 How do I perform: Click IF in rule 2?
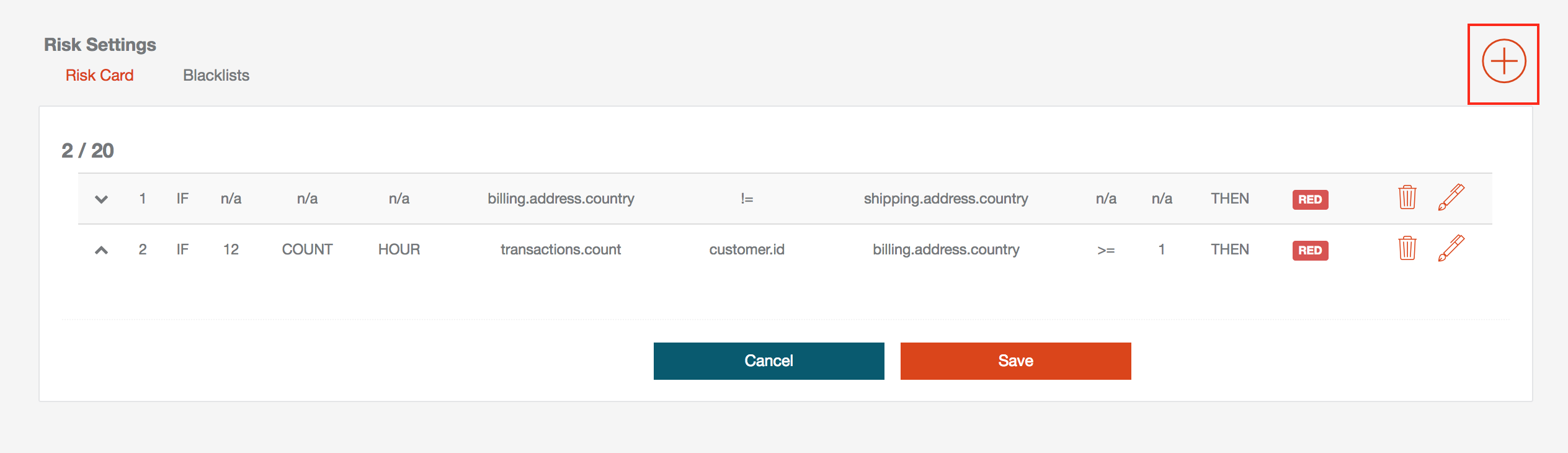182,249
